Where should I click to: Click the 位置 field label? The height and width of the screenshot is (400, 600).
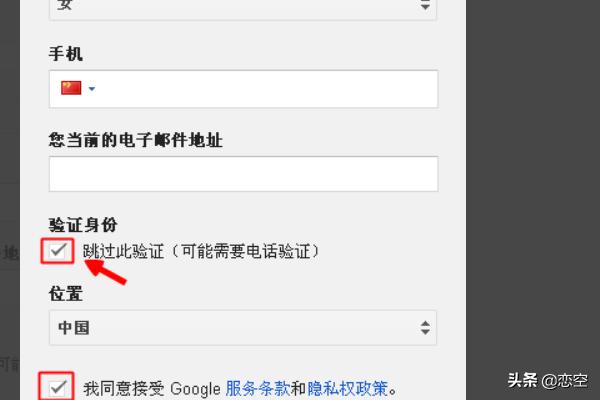[65, 294]
